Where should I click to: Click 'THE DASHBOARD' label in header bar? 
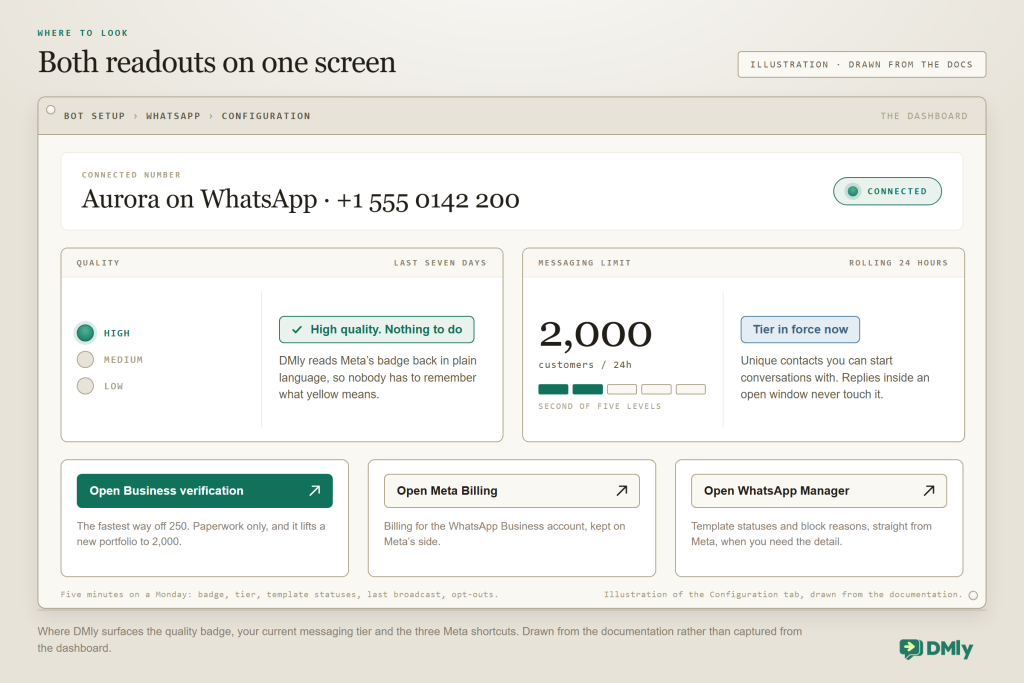pyautogui.click(x=924, y=116)
